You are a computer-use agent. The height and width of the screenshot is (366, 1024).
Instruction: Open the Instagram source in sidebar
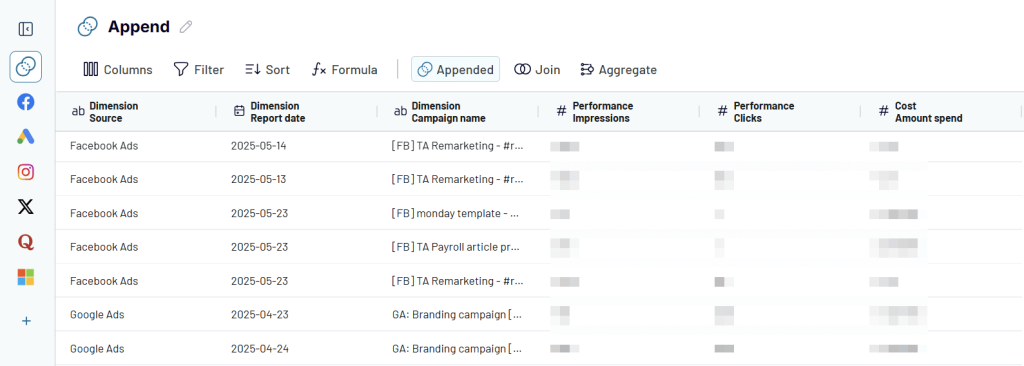pyautogui.click(x=25, y=172)
